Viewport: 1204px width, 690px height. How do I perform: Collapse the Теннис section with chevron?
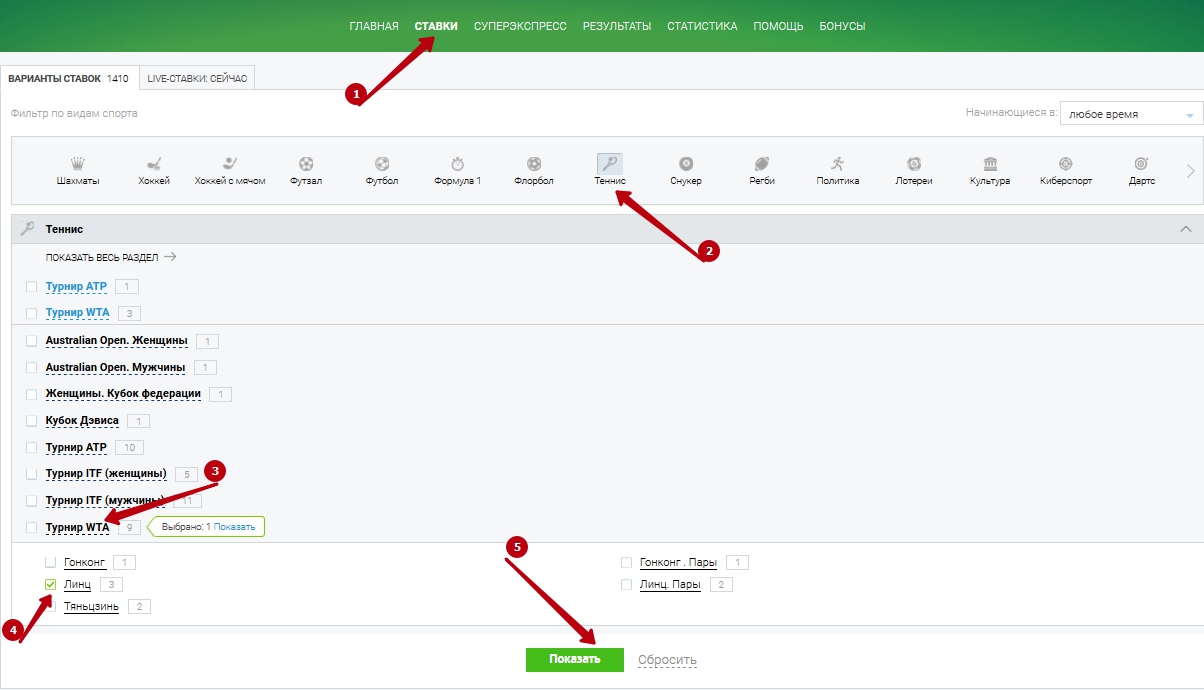pyautogui.click(x=1186, y=229)
